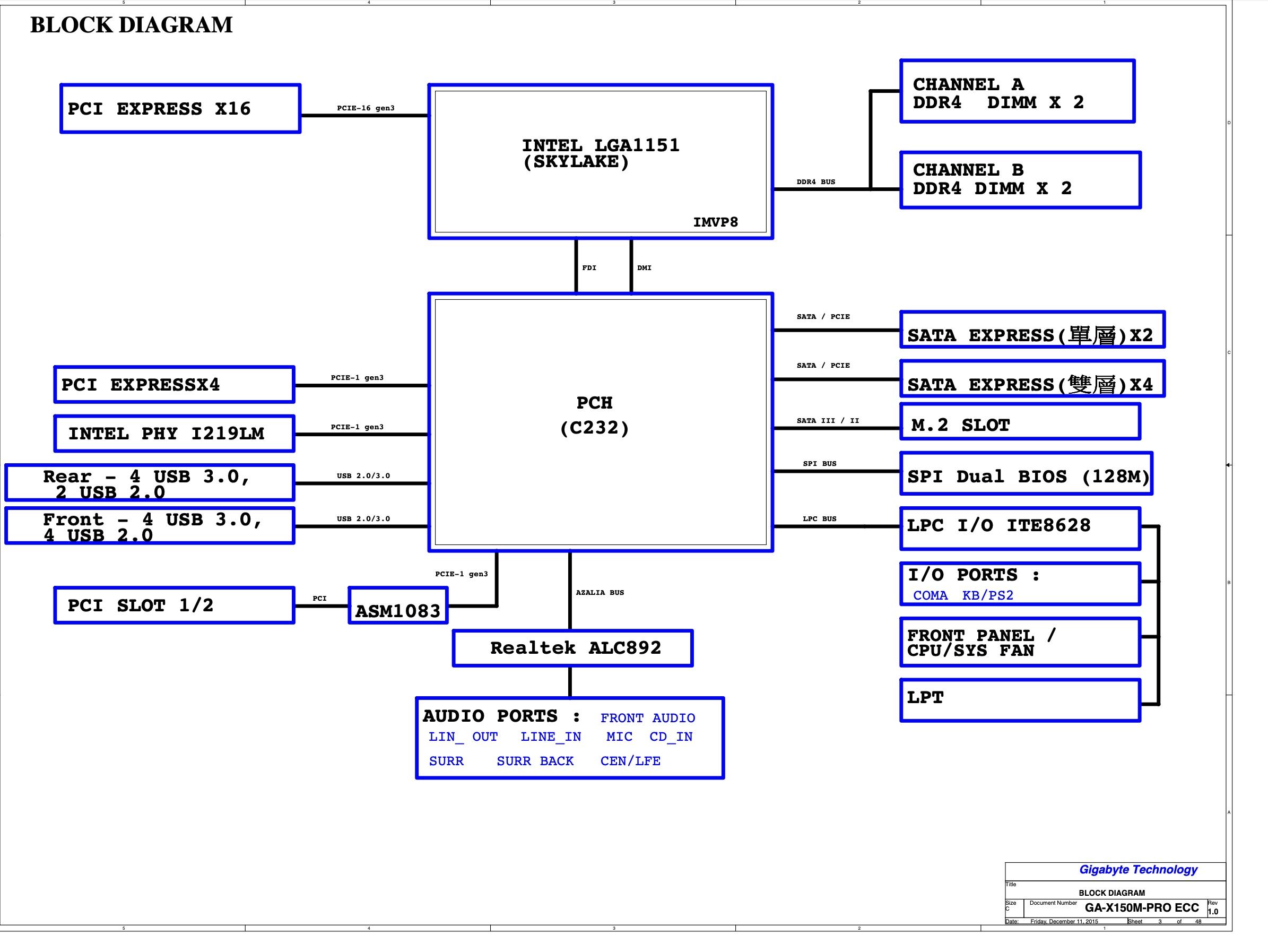Click the BLOCK DIAGRAM title field
The image size is (1268, 952).
[x=1112, y=894]
